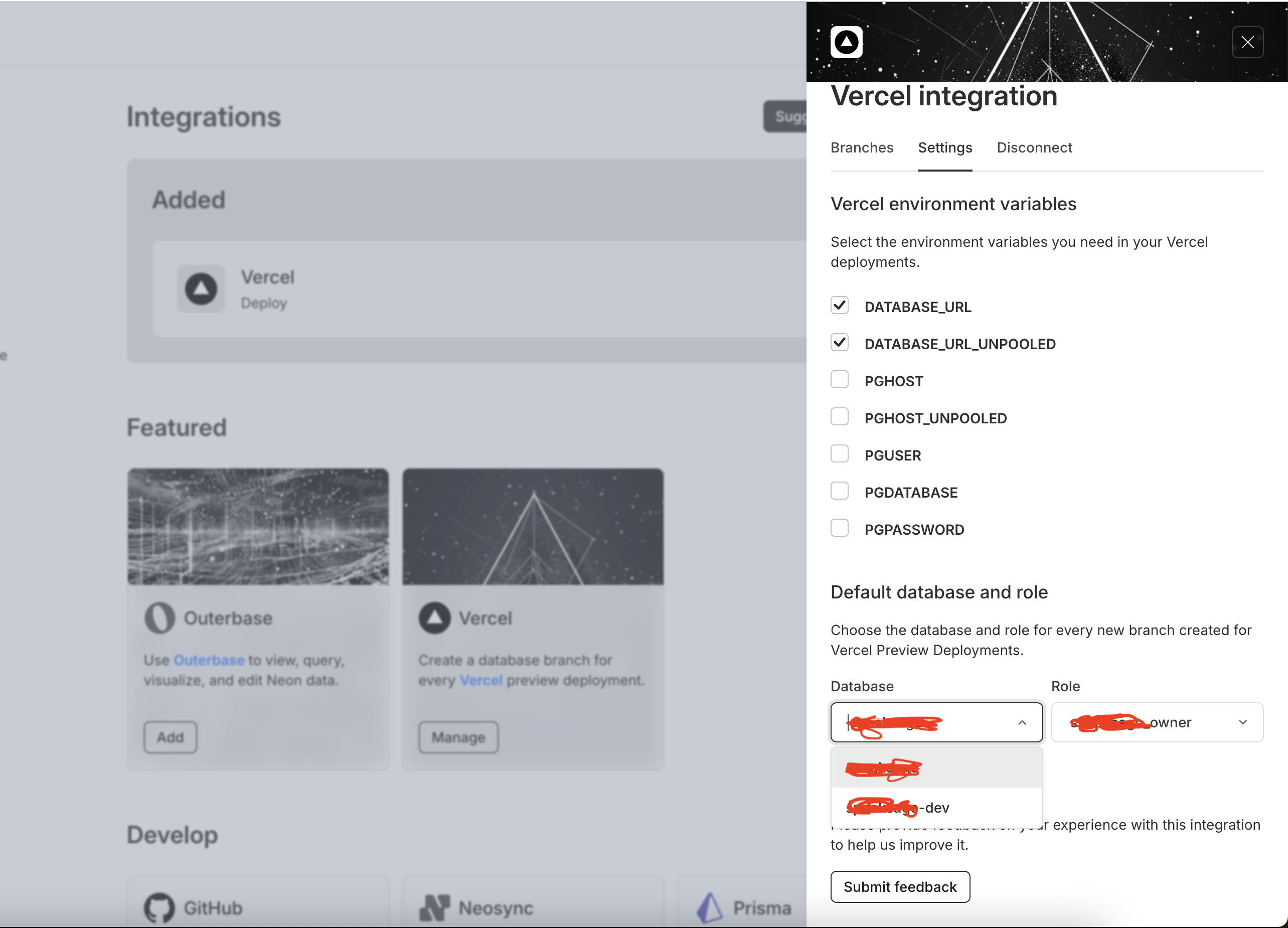Click the GitHub octocat icon
This screenshot has height=928, width=1288.
point(159,907)
